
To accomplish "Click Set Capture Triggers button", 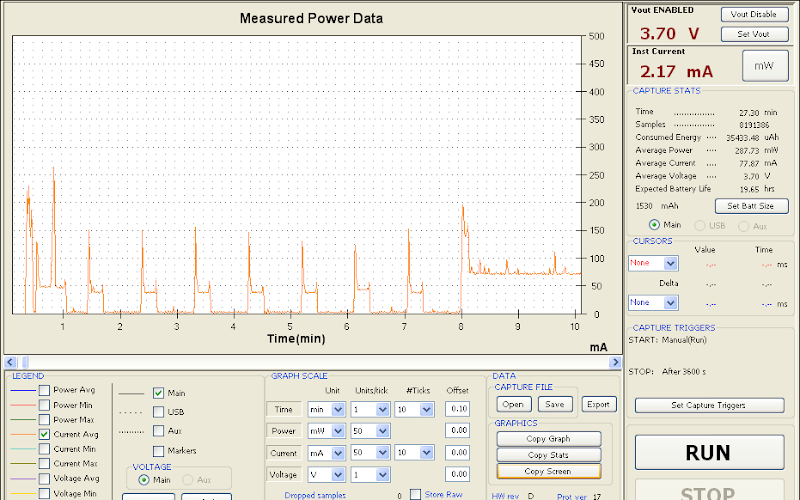I will tap(709, 405).
